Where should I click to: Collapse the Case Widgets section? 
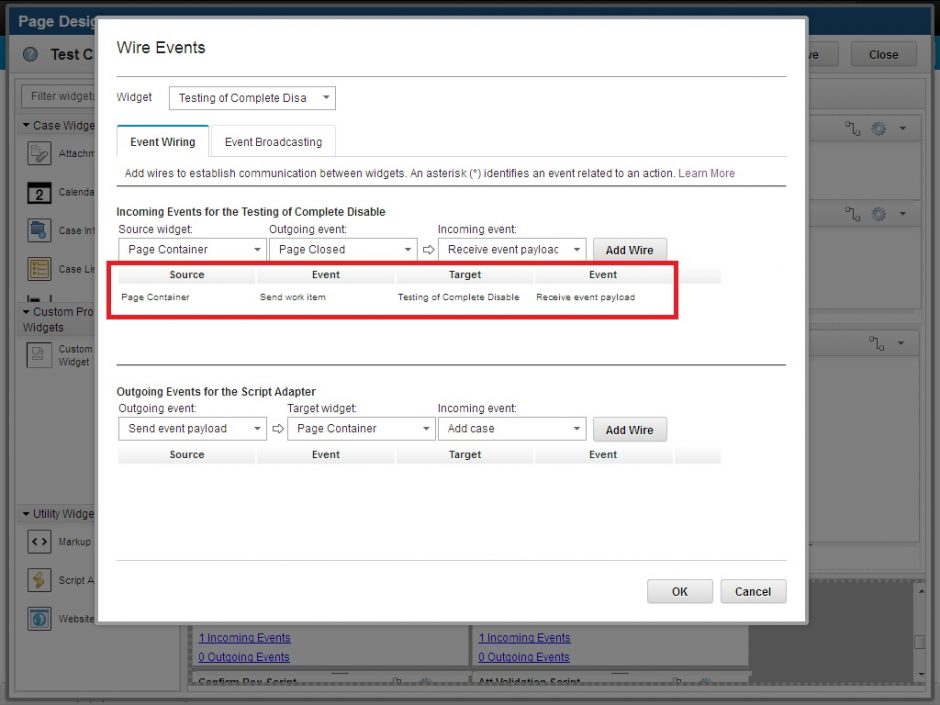click(24, 124)
